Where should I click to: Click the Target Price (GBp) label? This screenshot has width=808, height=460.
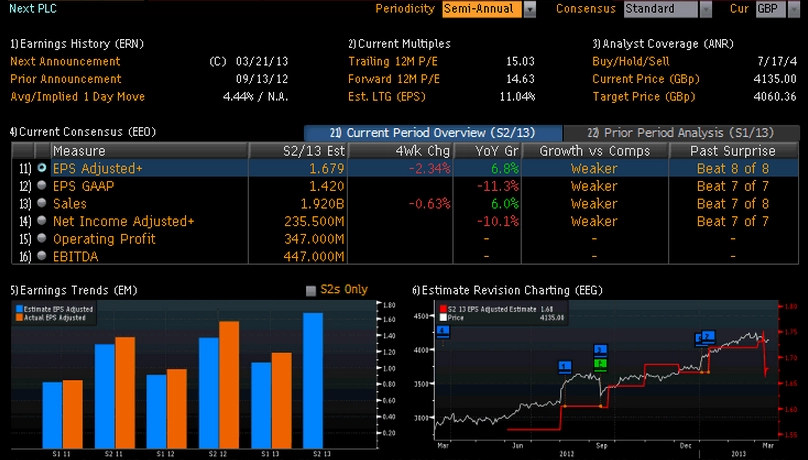tap(644, 96)
